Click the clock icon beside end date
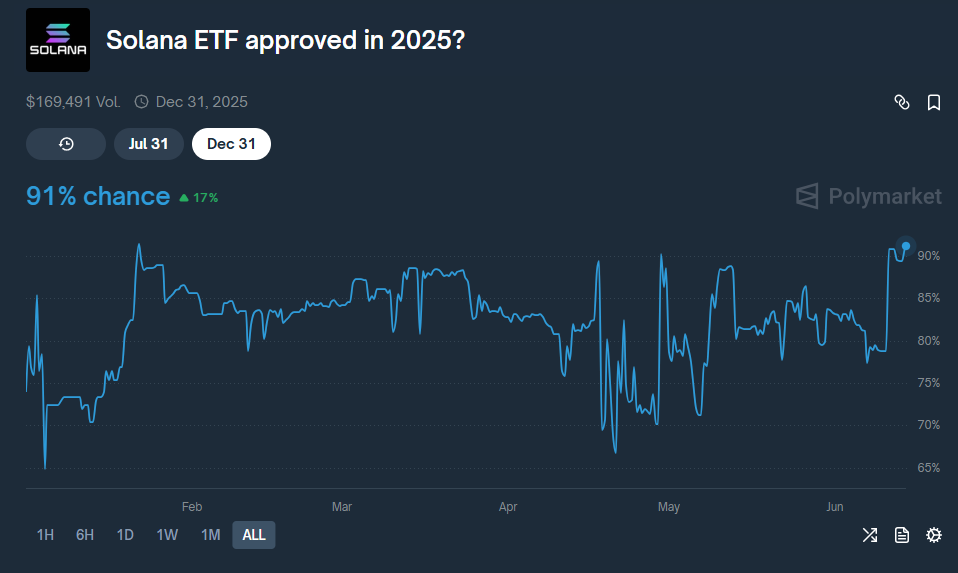958x573 pixels. (142, 102)
